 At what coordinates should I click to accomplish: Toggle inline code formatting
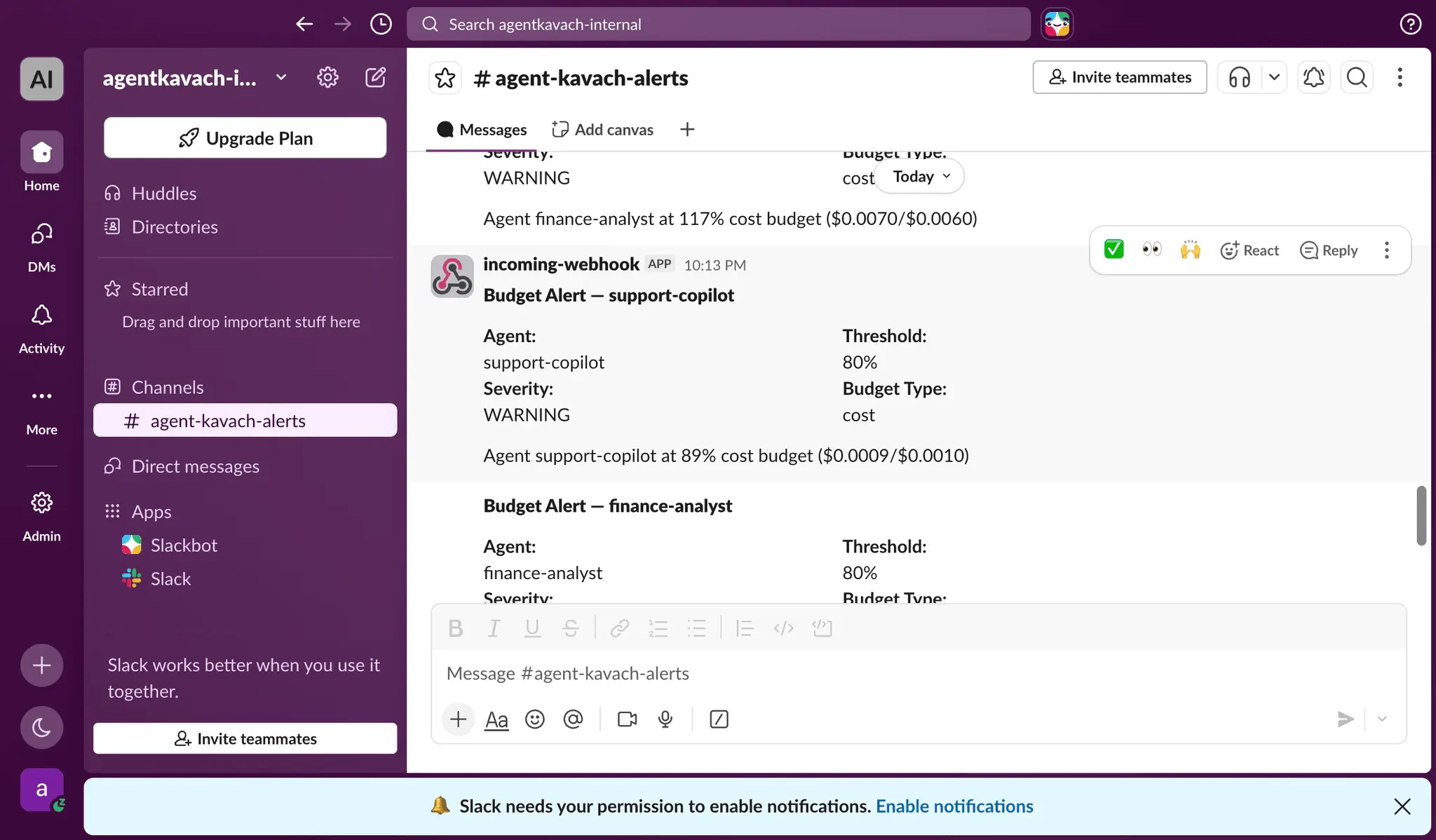(x=783, y=628)
